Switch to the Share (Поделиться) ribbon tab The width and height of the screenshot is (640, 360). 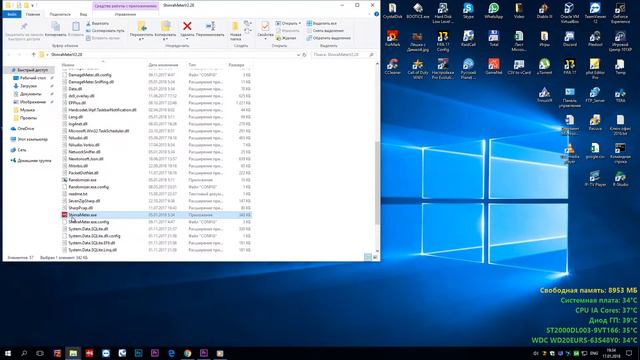(60, 14)
